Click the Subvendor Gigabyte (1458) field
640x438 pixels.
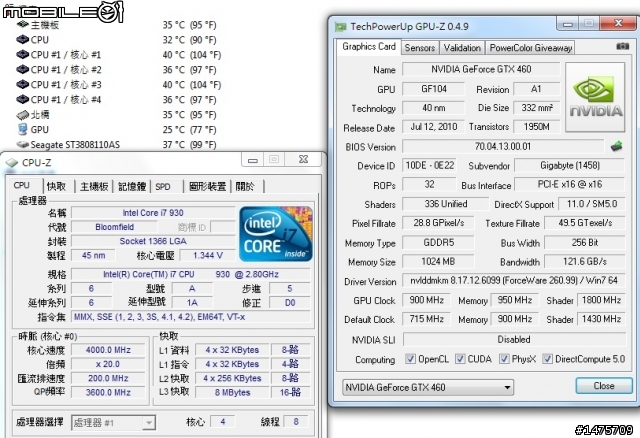tap(570, 165)
